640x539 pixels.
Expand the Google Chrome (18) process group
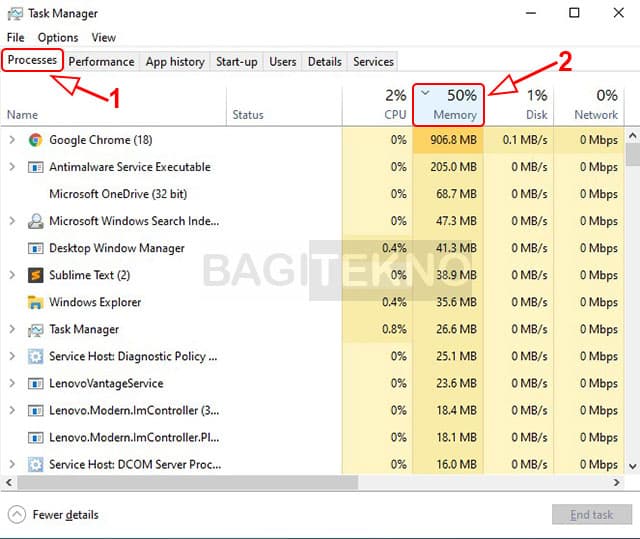coord(12,140)
